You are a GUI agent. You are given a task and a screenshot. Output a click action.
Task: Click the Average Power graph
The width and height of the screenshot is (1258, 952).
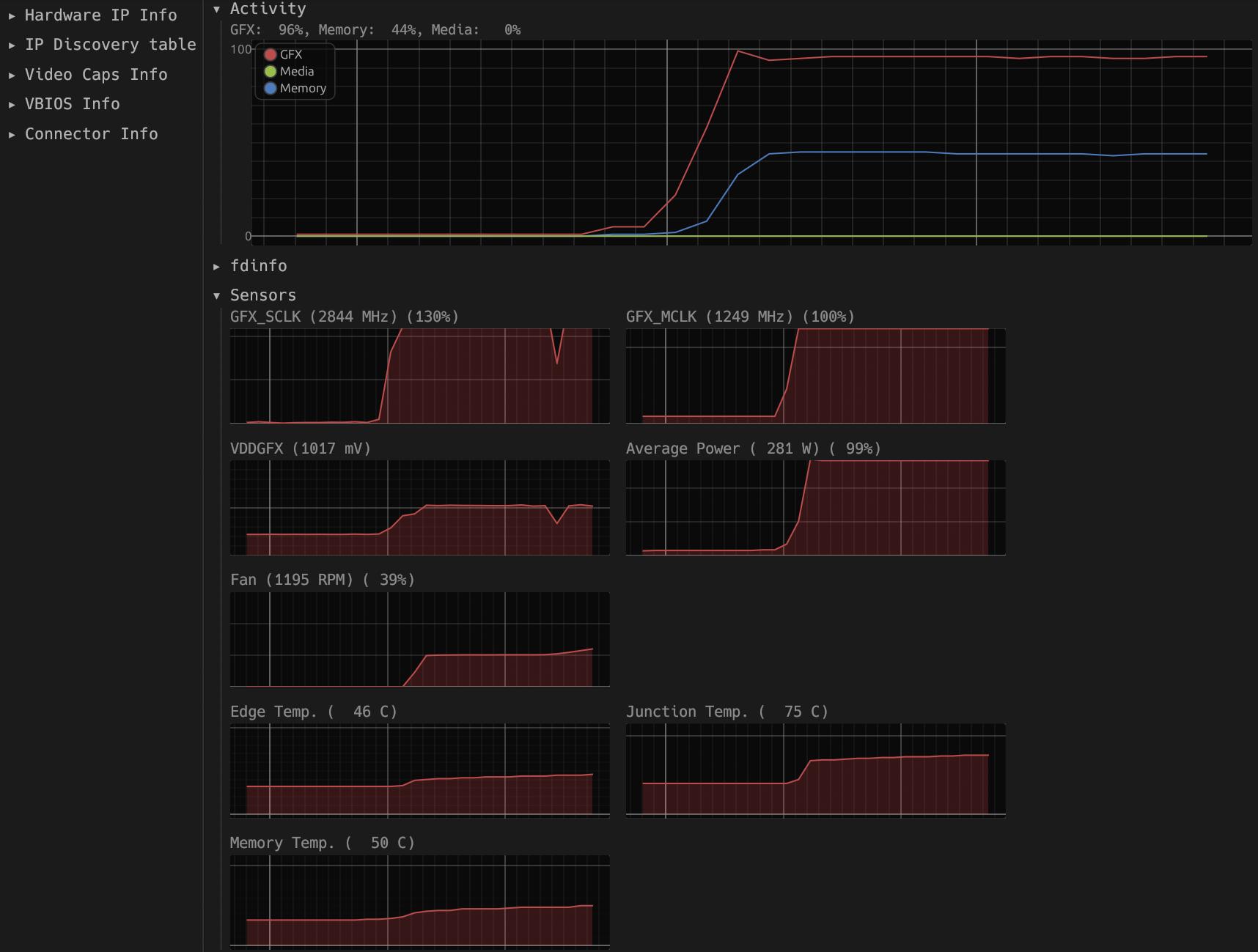pyautogui.click(x=815, y=508)
